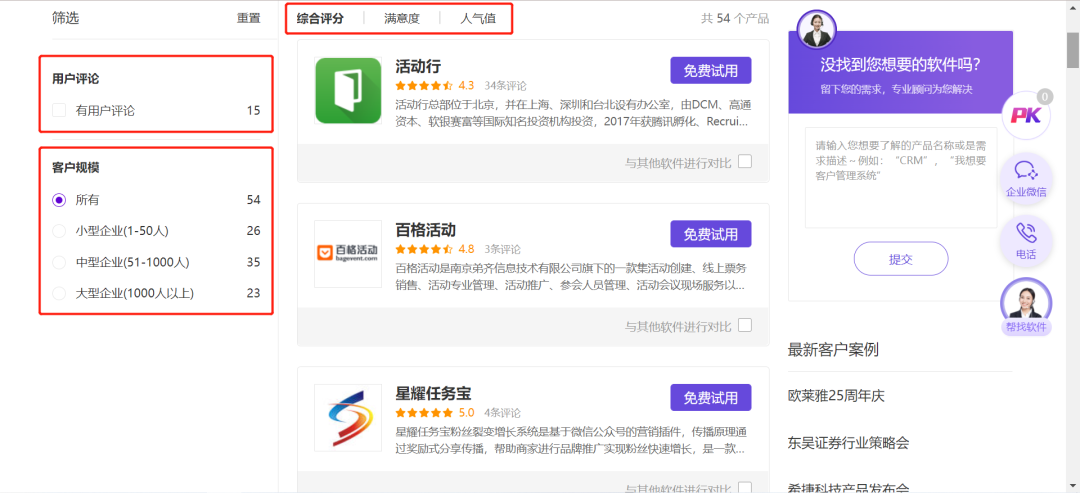1080x493 pixels.
Task: Click the 共 54 个产品 count text
Action: [x=735, y=19]
